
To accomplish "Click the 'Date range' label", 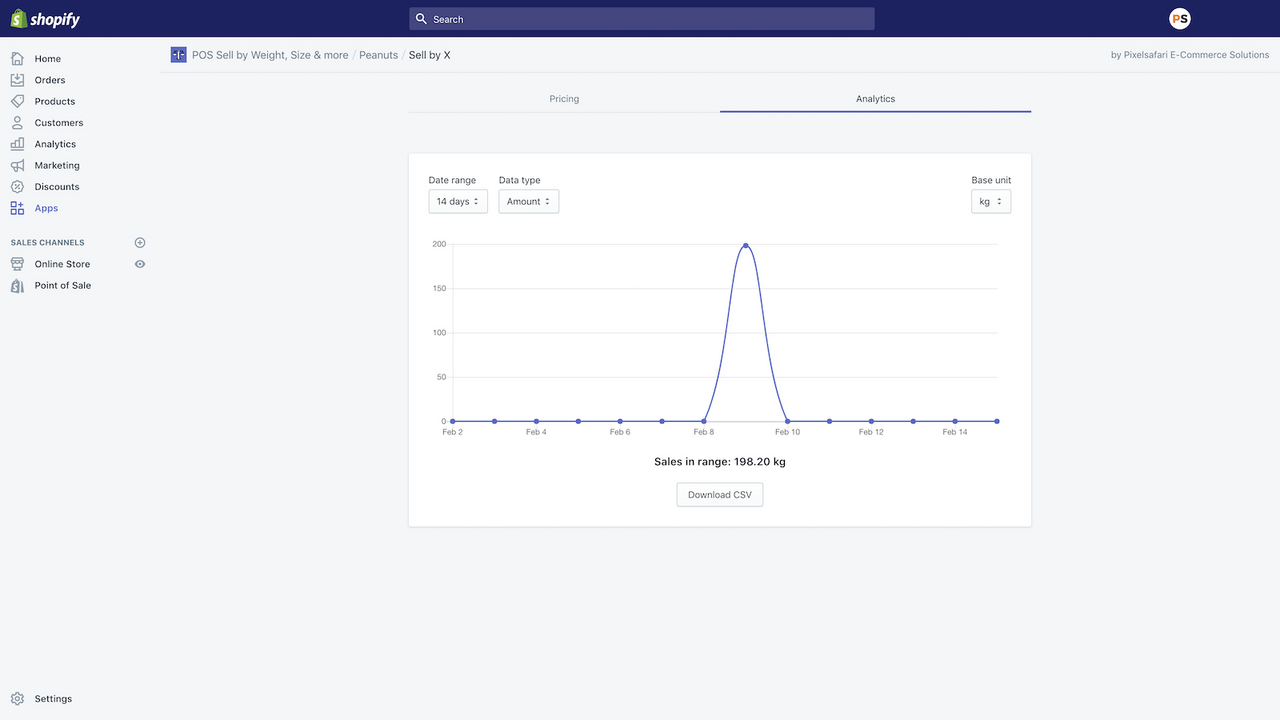I will coord(452,180).
